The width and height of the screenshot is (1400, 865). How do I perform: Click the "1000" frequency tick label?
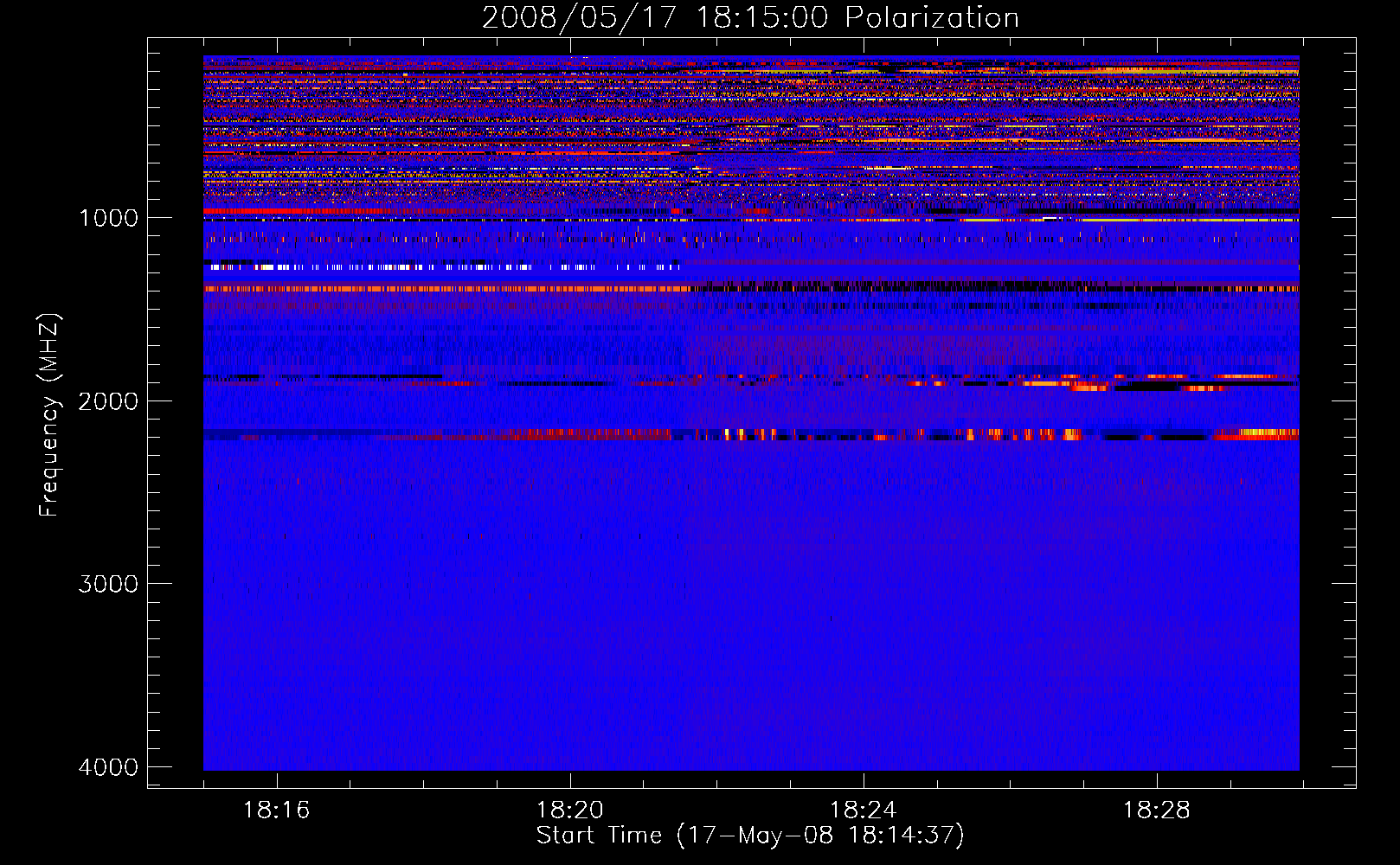tap(109, 218)
